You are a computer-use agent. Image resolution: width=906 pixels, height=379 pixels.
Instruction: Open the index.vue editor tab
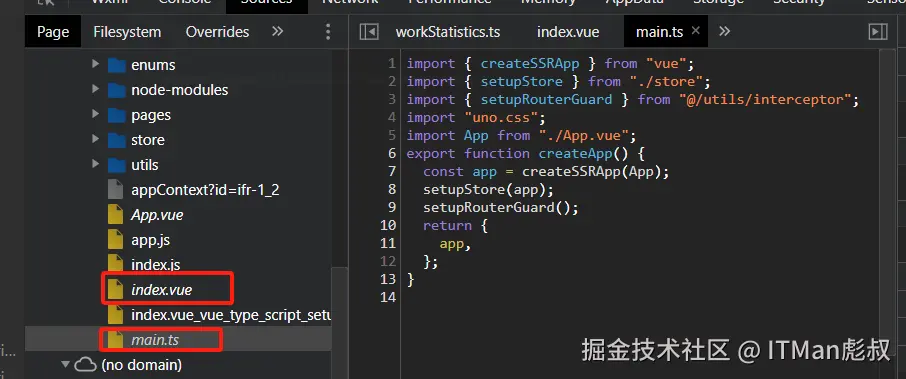pyautogui.click(x=568, y=32)
